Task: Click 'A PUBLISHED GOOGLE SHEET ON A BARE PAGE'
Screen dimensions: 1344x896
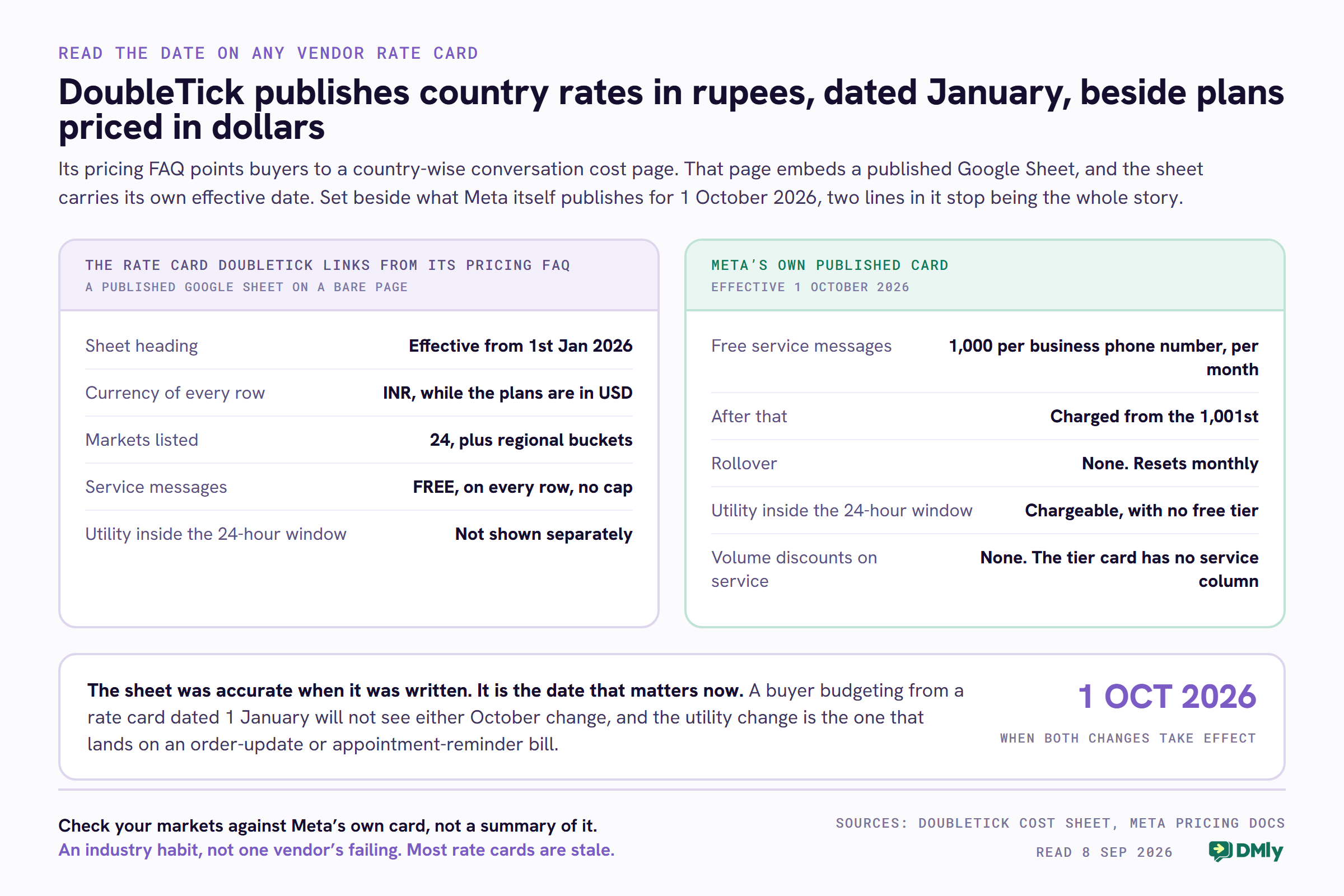Action: (246, 287)
